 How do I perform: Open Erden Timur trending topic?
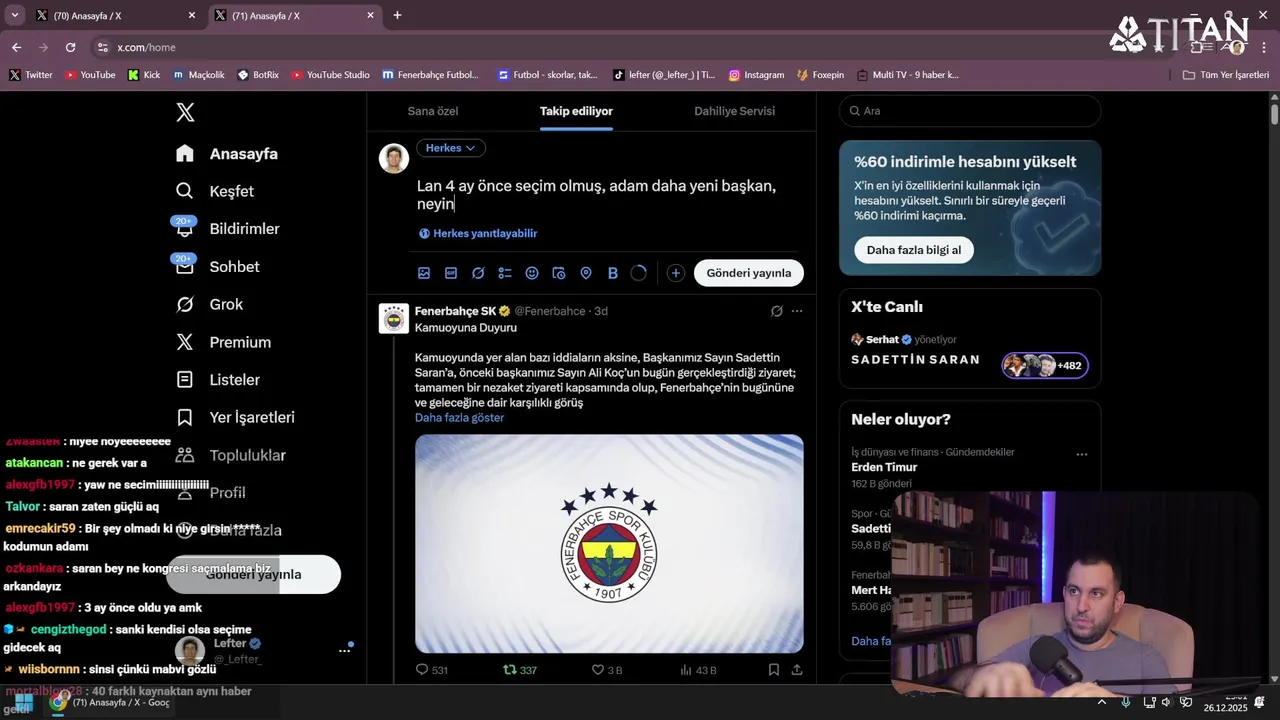pos(884,467)
